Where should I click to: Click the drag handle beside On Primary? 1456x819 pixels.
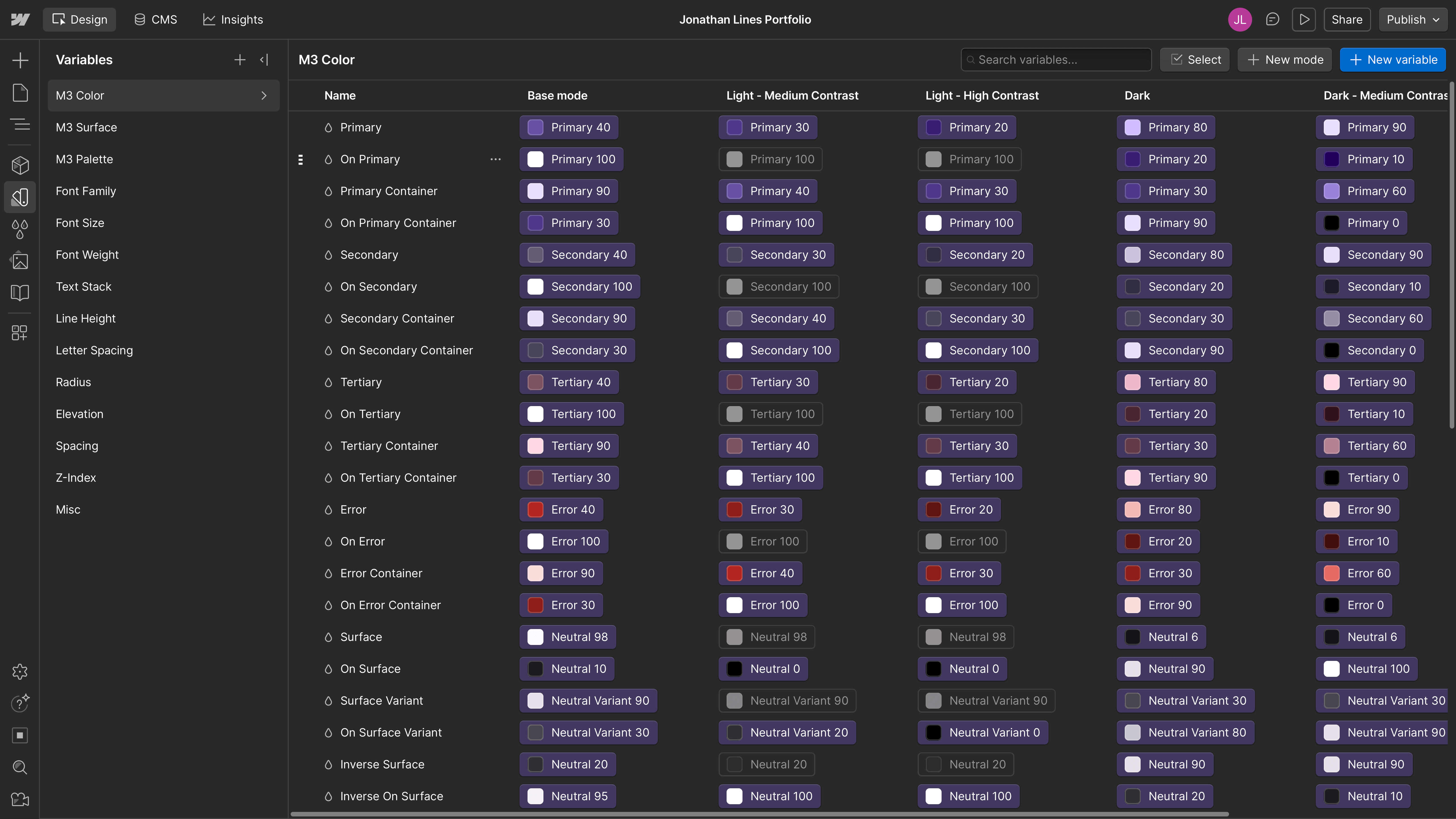[300, 159]
